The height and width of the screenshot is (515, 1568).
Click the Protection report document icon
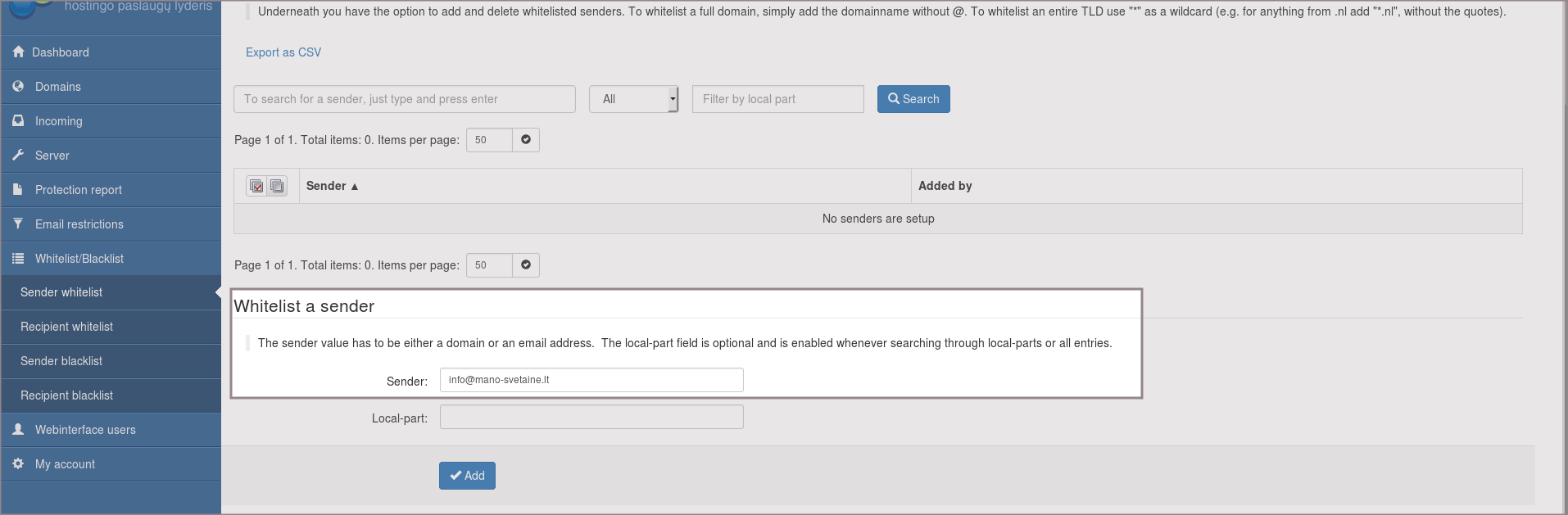click(x=19, y=189)
